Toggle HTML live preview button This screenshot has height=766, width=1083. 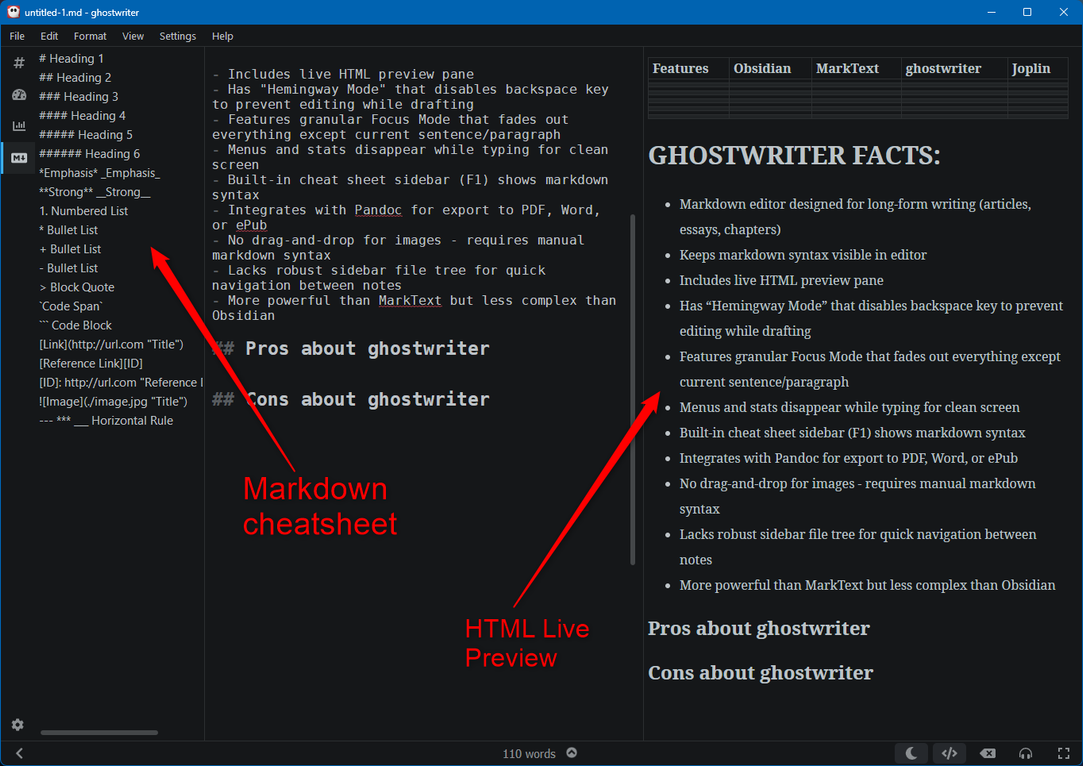(950, 753)
